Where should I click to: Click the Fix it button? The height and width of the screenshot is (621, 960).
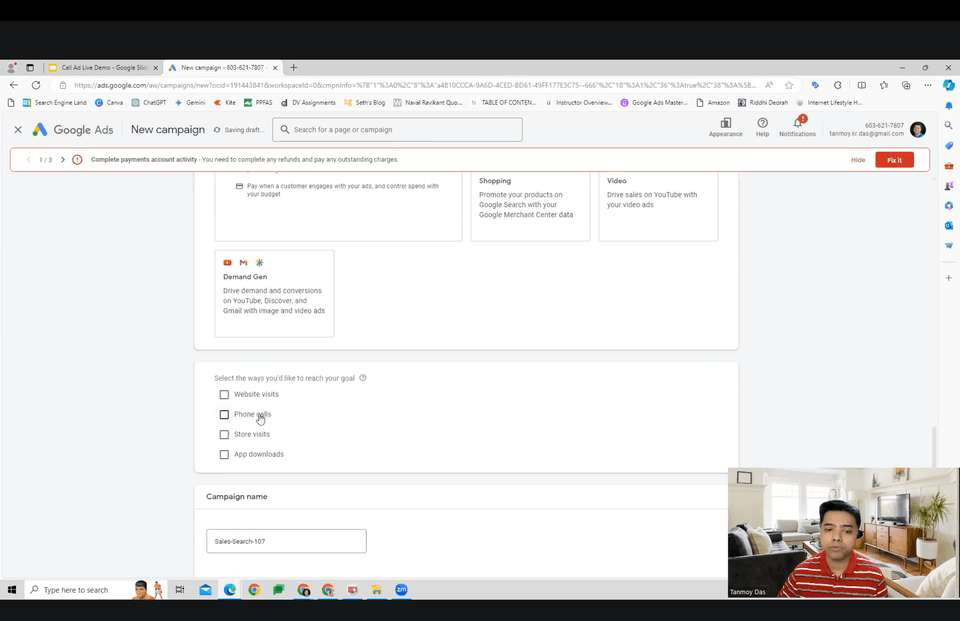[x=894, y=160]
